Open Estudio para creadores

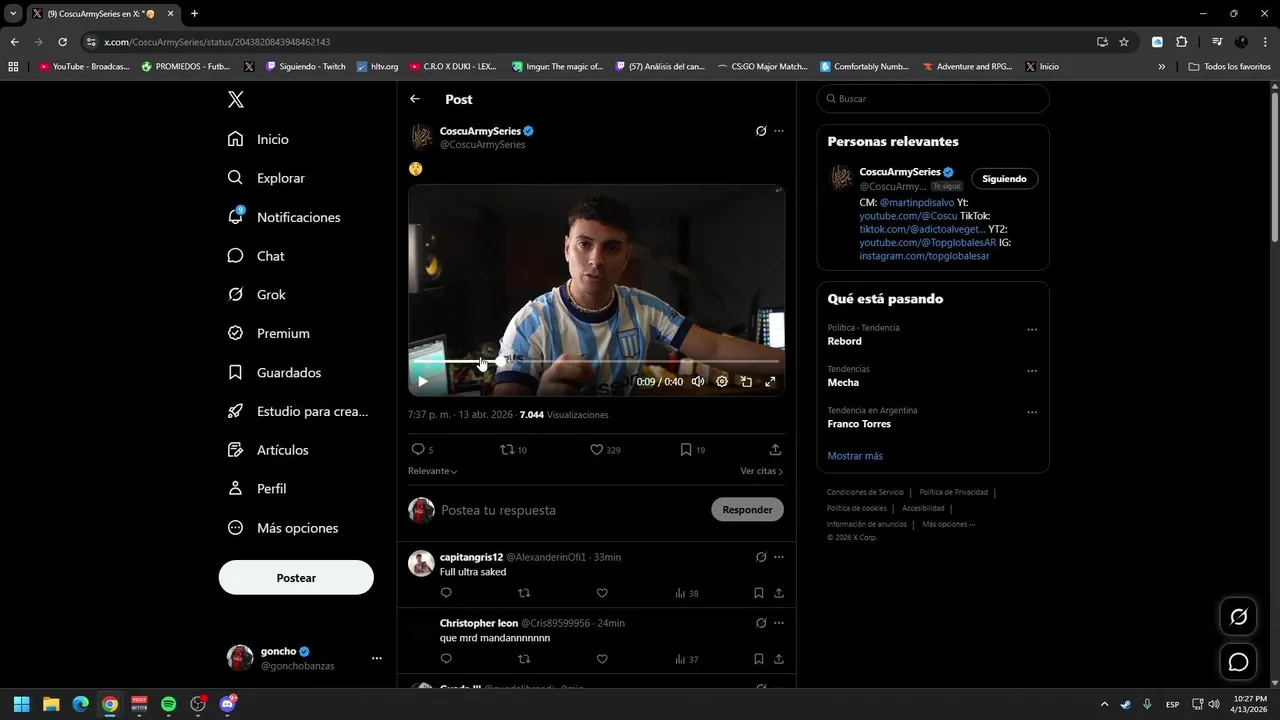click(298, 411)
